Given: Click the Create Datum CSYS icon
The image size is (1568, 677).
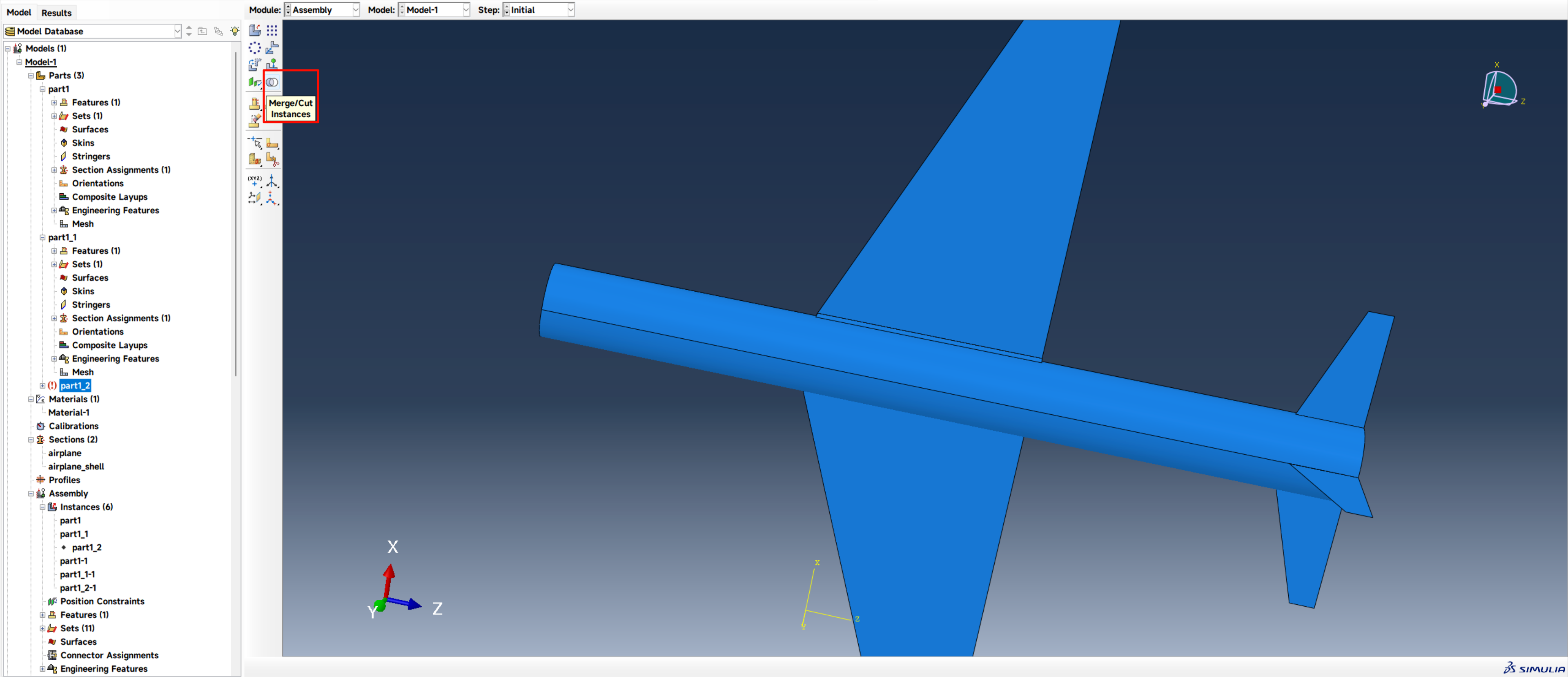Looking at the screenshot, I should [x=272, y=198].
